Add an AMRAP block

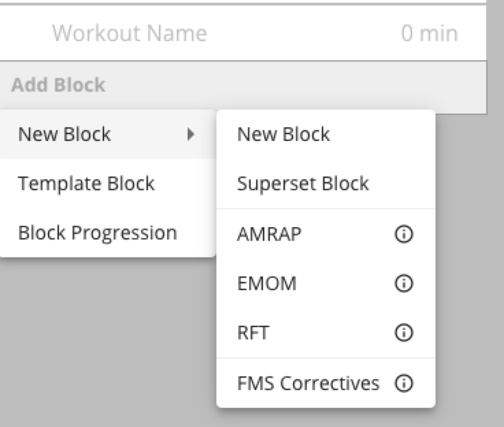tap(326, 234)
